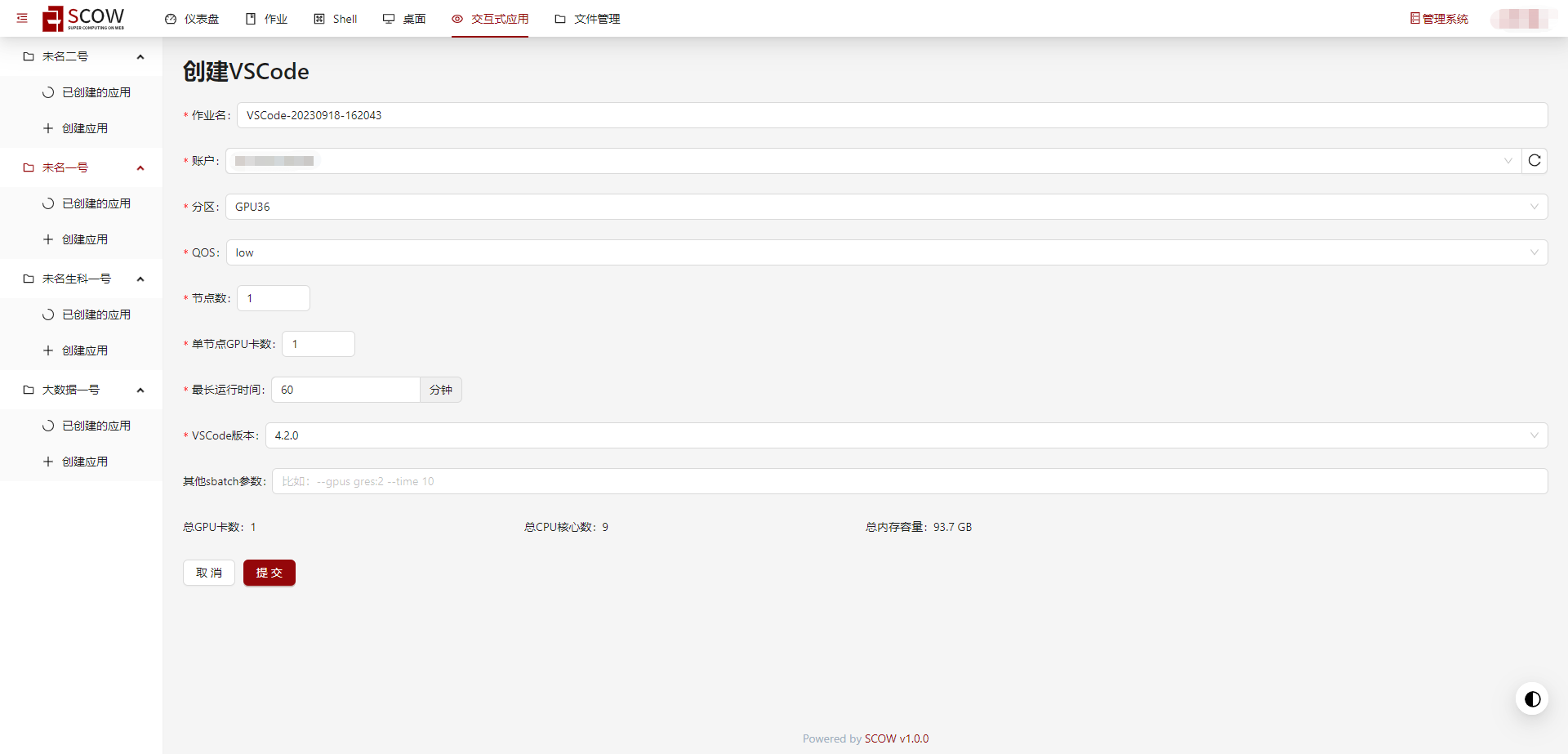Open the 桌面 desktop menu
This screenshot has height=754, width=1568.
pyautogui.click(x=404, y=19)
